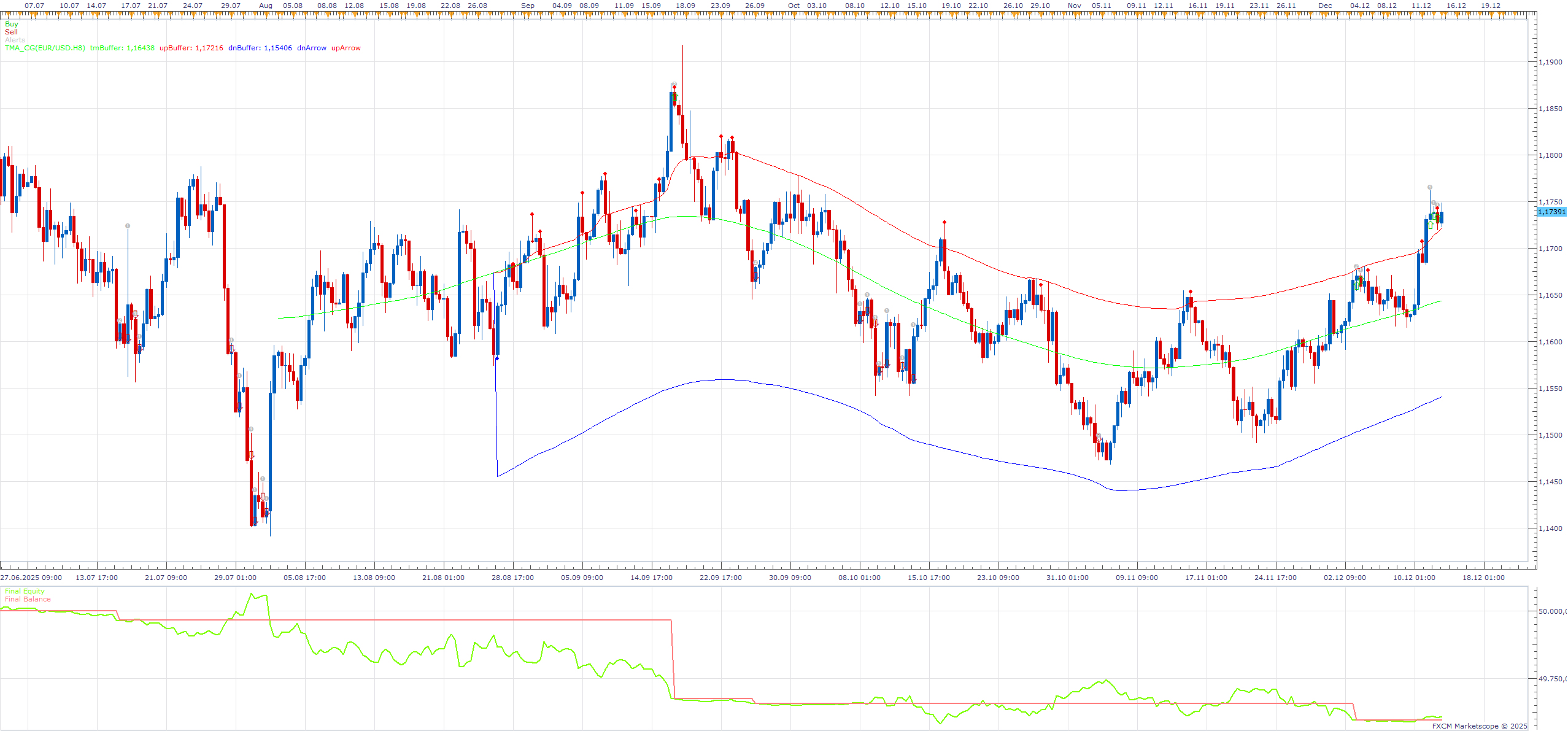1568x731 pixels.
Task: Click the green "Buy" legend label
Action: click(11, 24)
